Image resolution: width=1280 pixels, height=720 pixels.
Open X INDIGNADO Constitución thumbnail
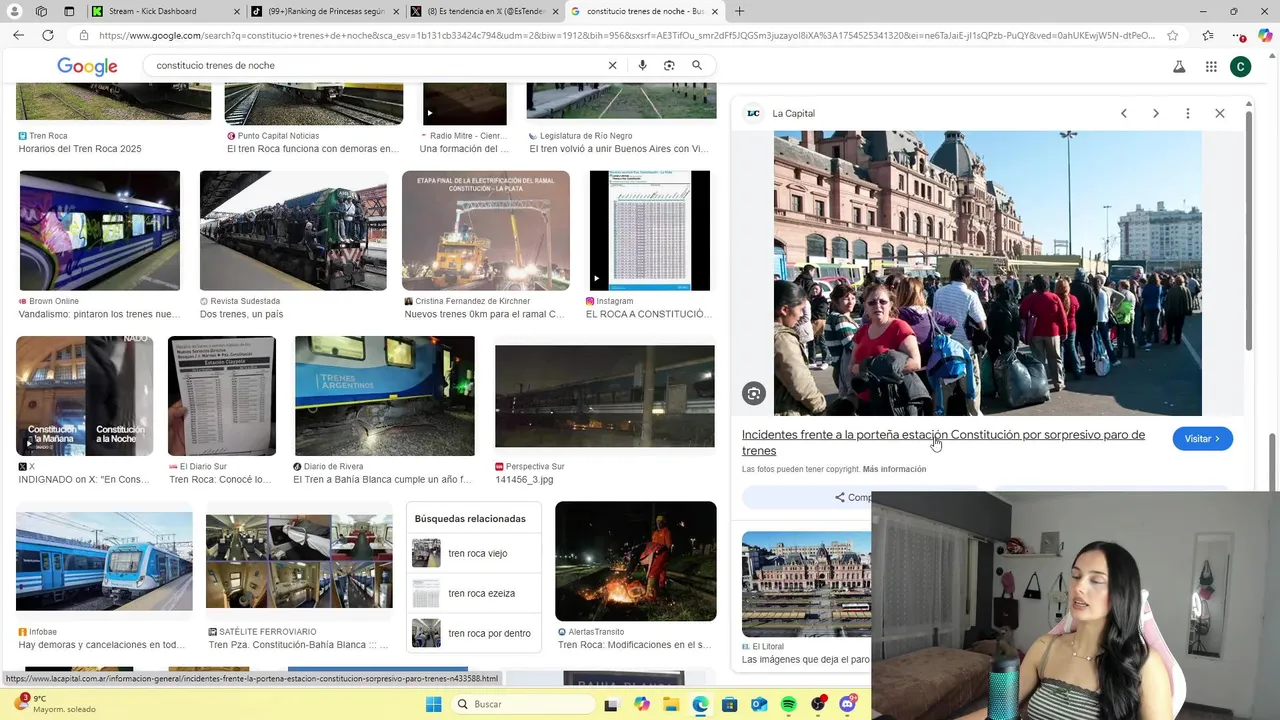(85, 396)
